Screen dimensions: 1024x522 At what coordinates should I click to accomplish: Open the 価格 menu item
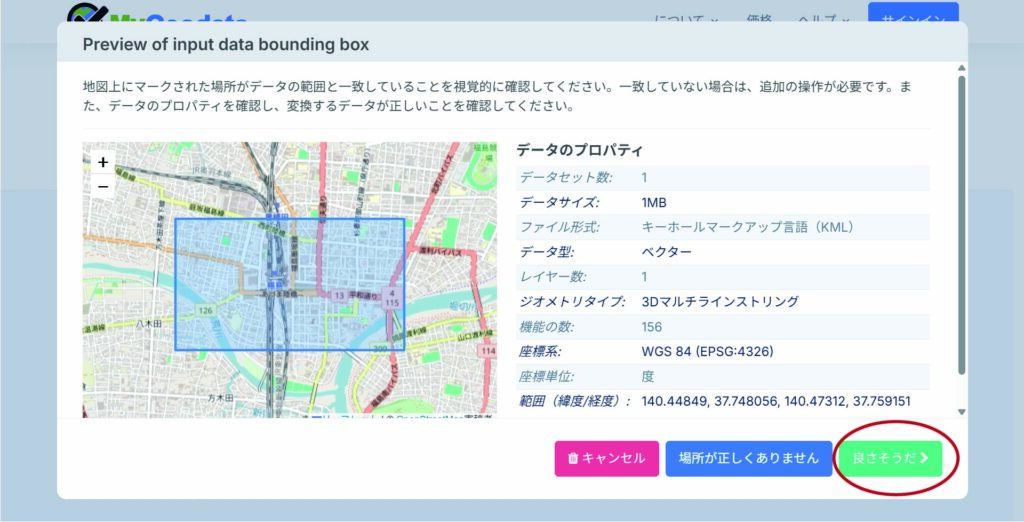point(758,20)
